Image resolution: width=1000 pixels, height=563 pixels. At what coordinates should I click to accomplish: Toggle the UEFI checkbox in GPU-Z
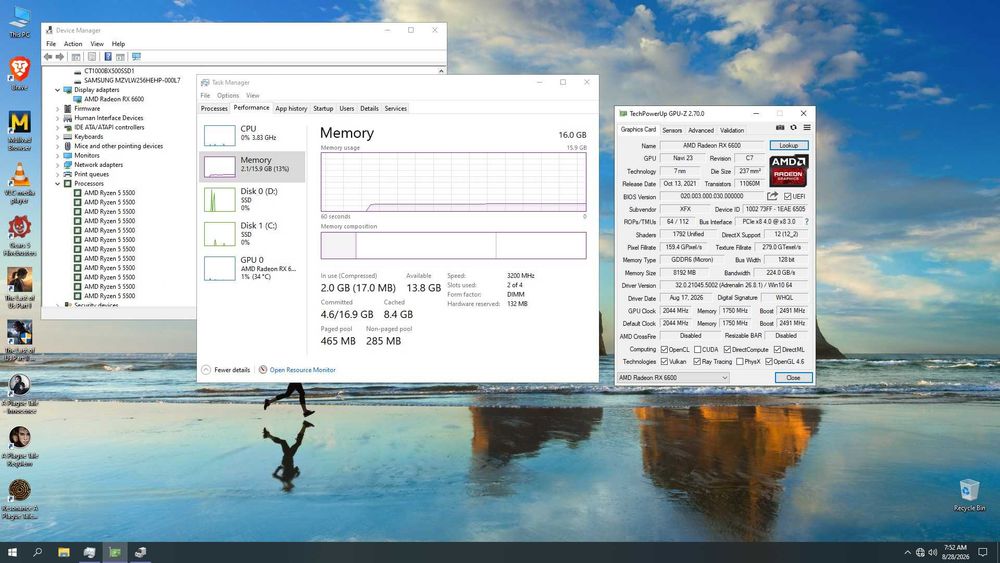coord(788,196)
